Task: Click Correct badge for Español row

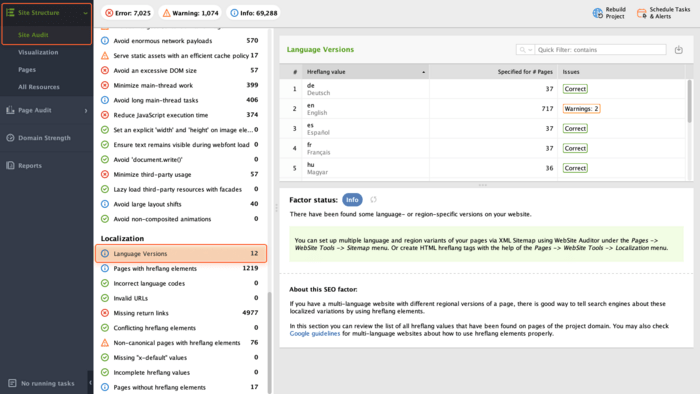Action: coord(575,129)
